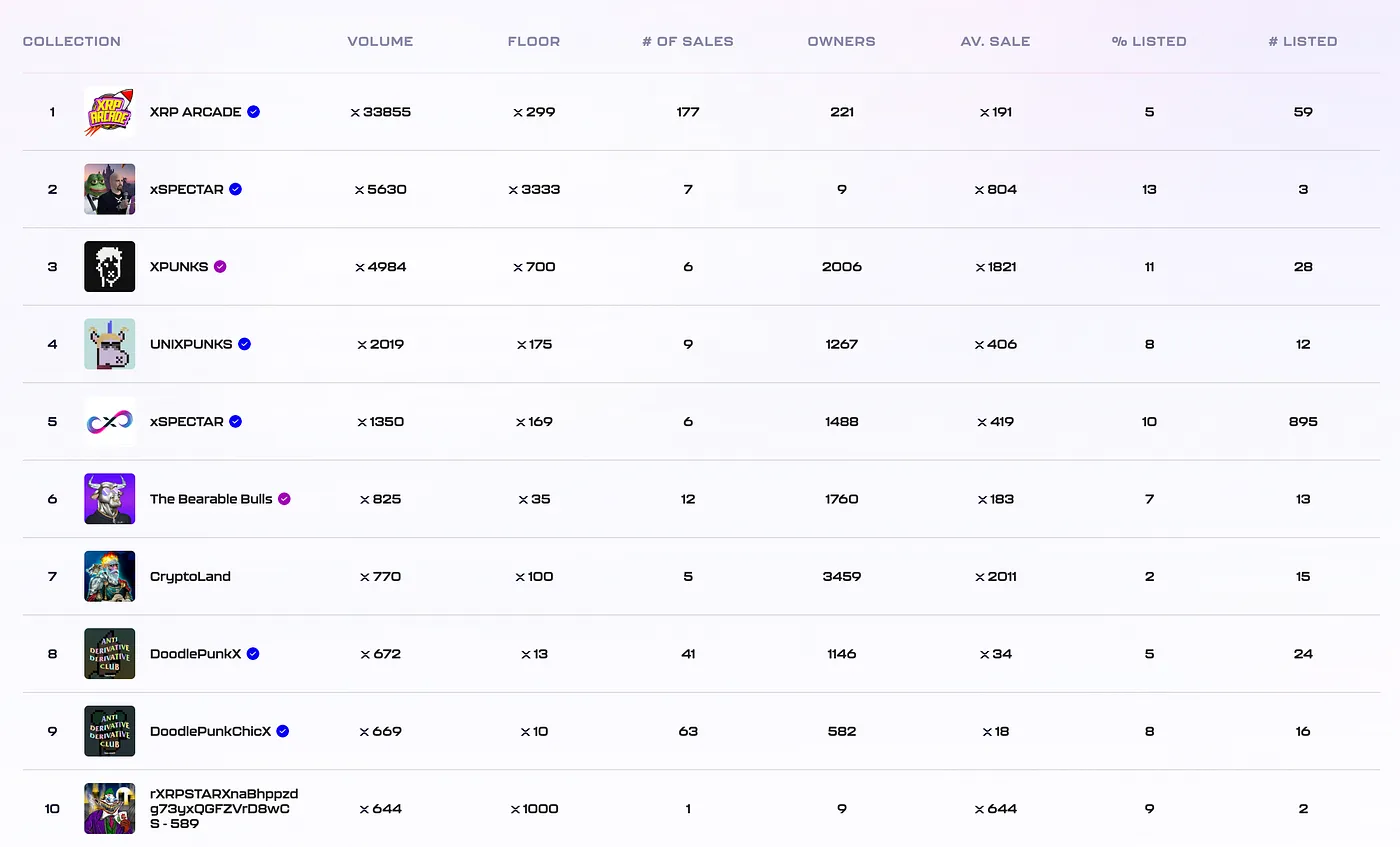Sort collections by FLOOR price

[533, 41]
